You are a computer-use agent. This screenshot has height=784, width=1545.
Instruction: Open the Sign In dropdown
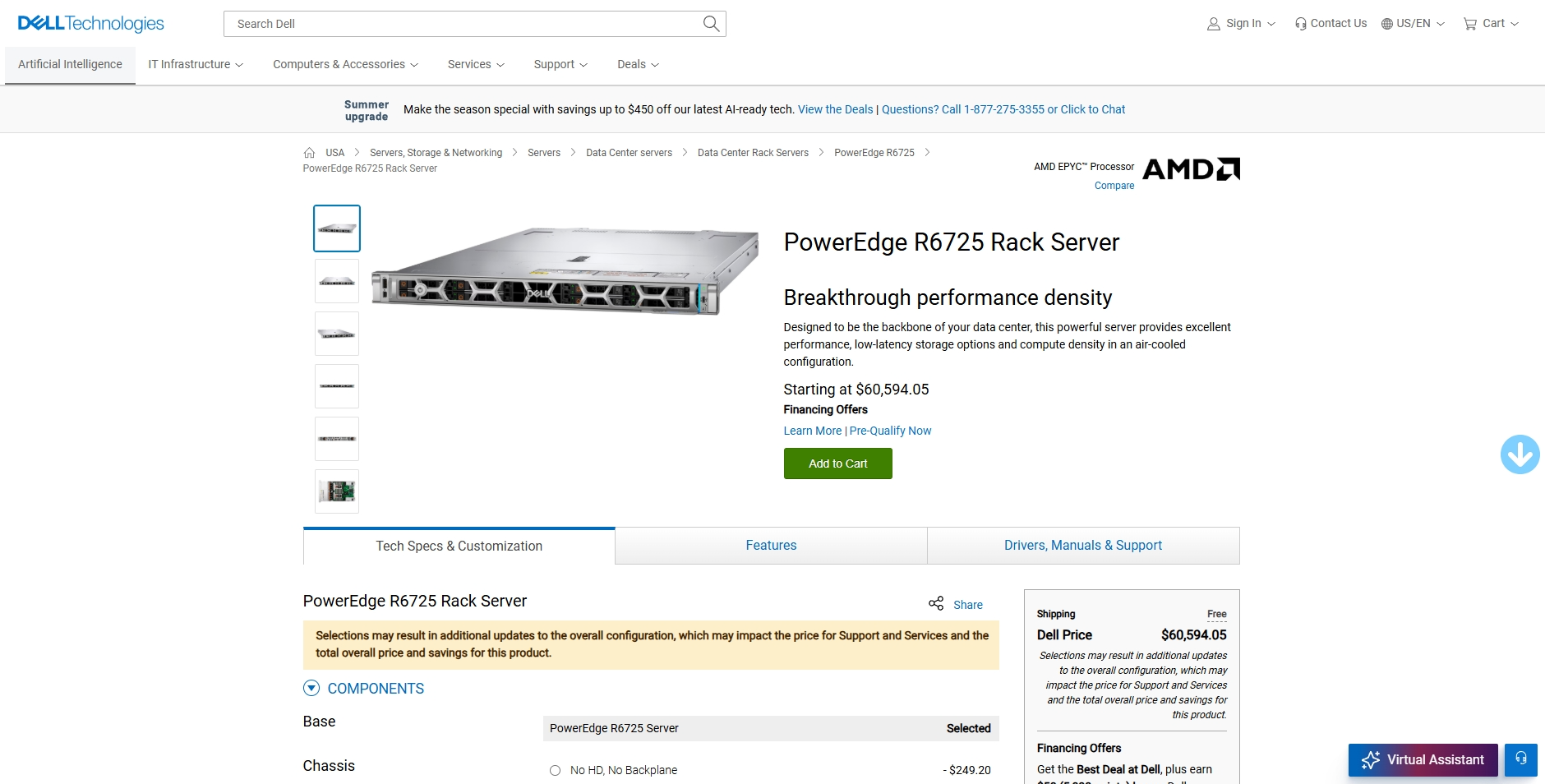click(1241, 24)
